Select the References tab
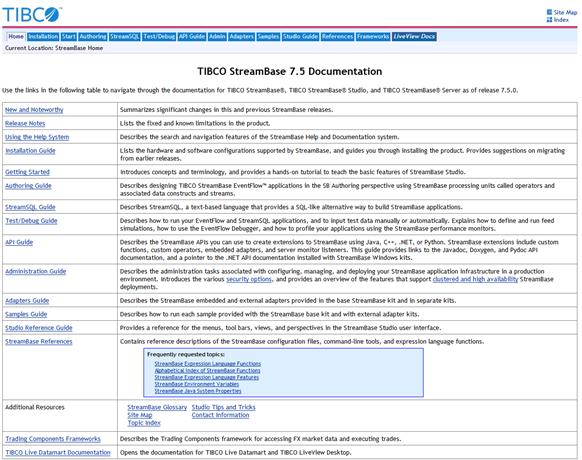 click(x=337, y=36)
